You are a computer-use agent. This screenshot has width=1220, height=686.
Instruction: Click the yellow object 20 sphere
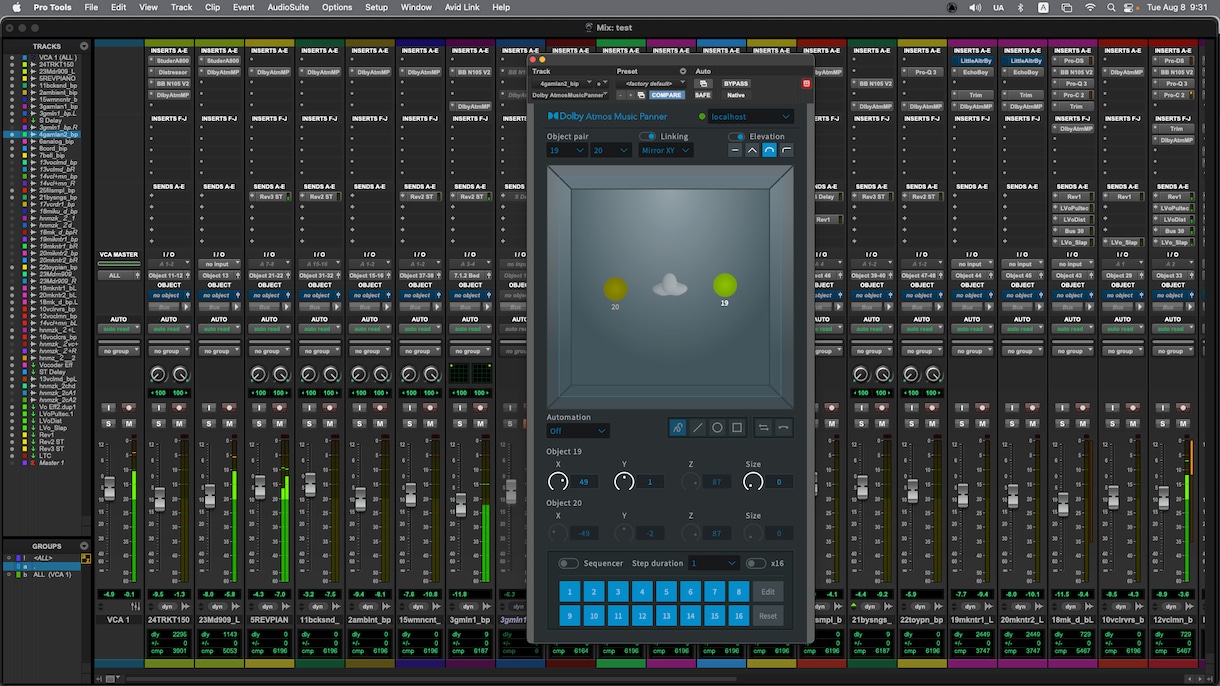615,290
